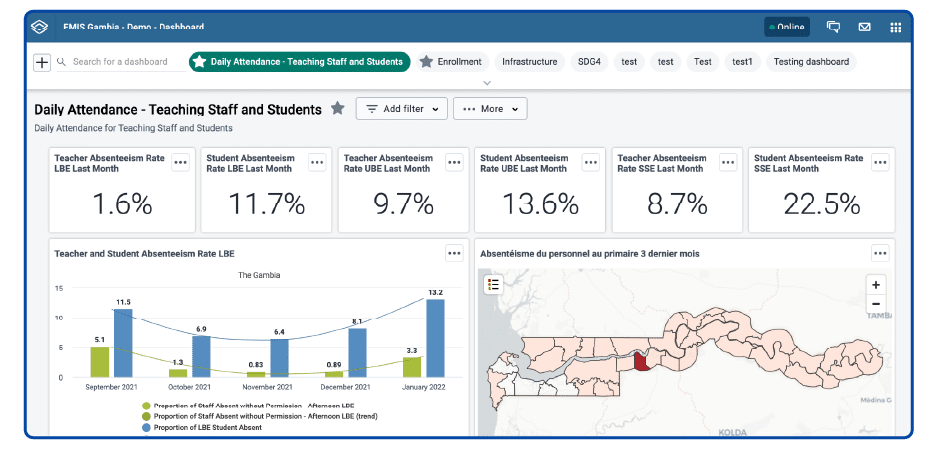Zoom out on the map
Screen dimensions: 938x464
click(876, 303)
